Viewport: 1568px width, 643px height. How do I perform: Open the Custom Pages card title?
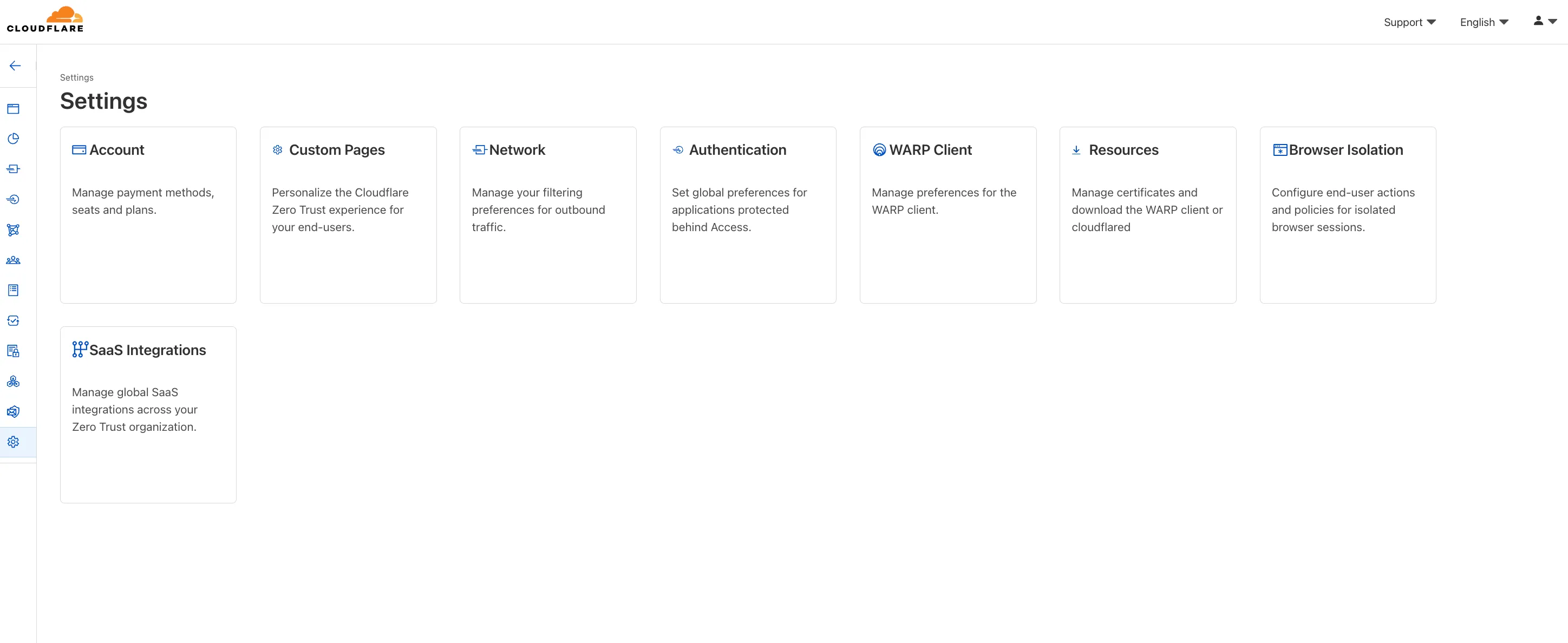coord(337,149)
